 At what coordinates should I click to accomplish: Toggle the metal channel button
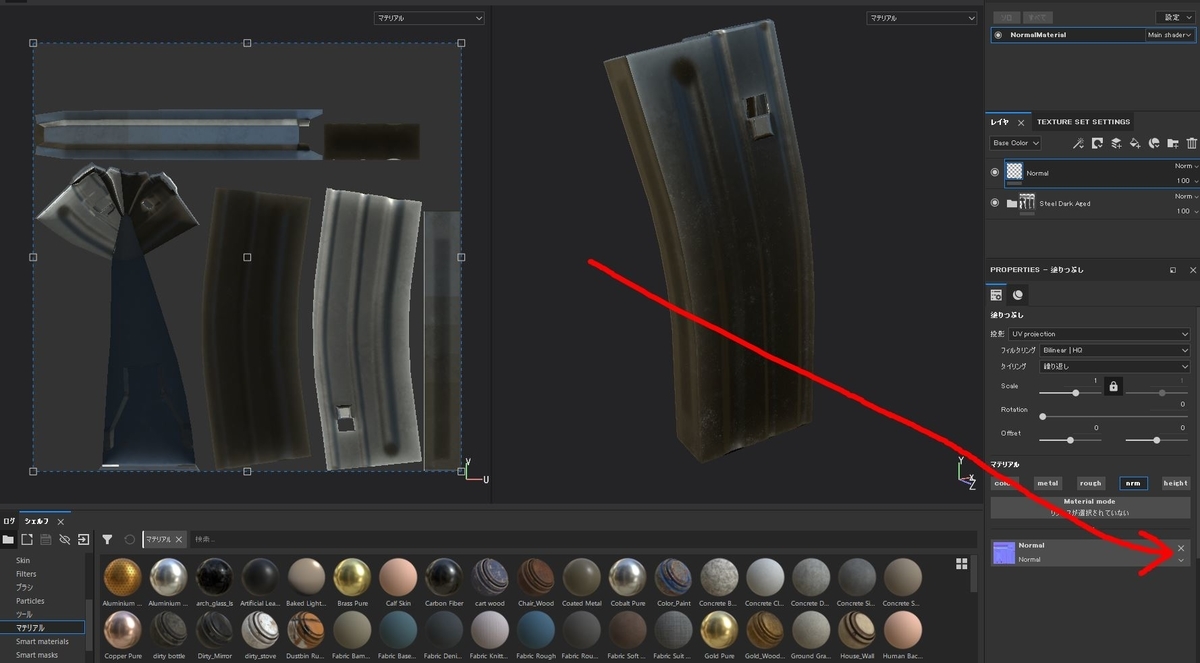(1047, 483)
